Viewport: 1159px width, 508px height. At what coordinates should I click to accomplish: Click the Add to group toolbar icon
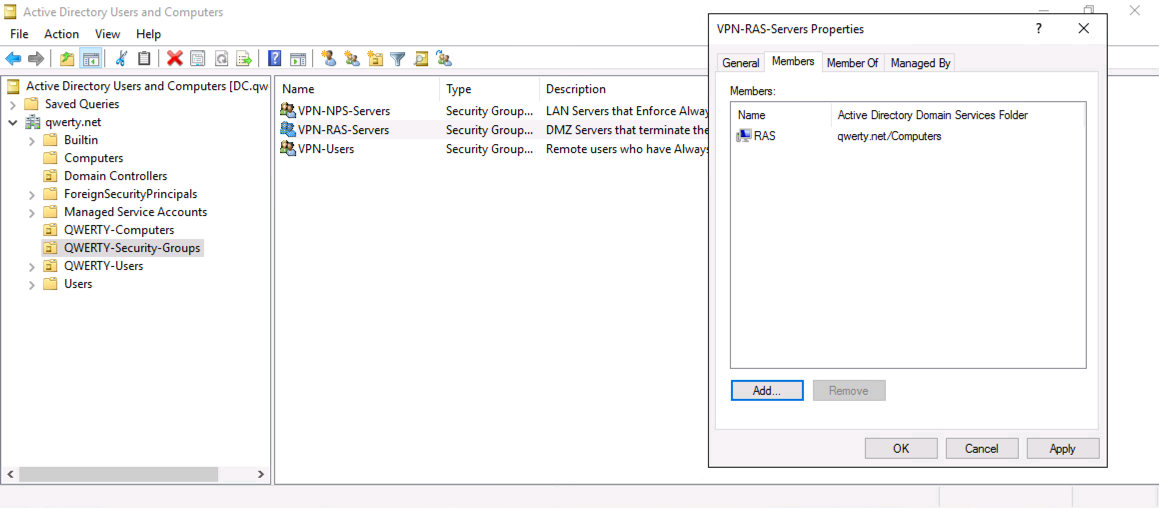444,58
